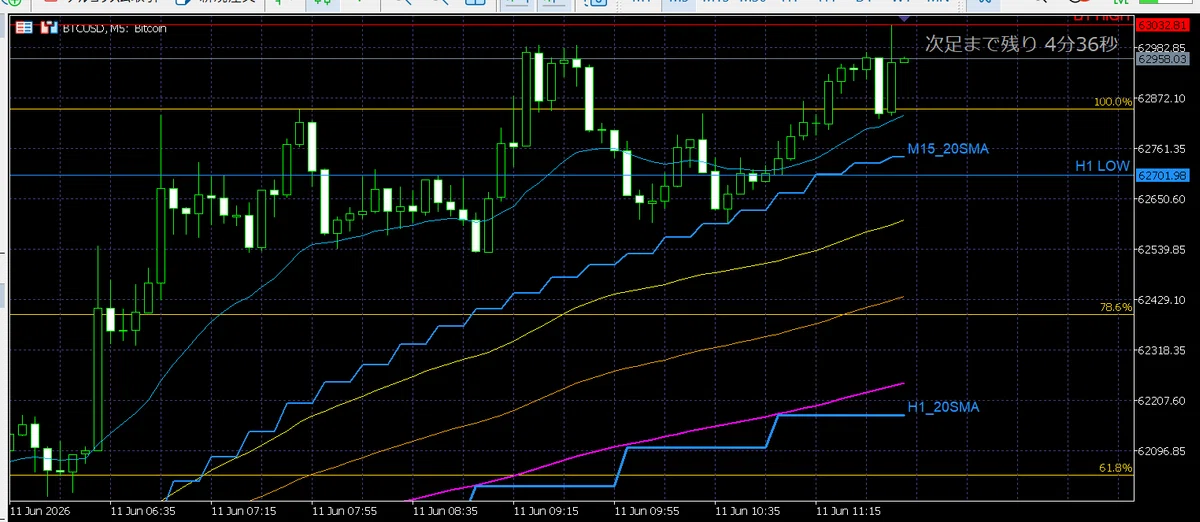This screenshot has width=1200, height=522.
Task: Click time axis label 11 Jun 07:55
Action: coord(342,510)
